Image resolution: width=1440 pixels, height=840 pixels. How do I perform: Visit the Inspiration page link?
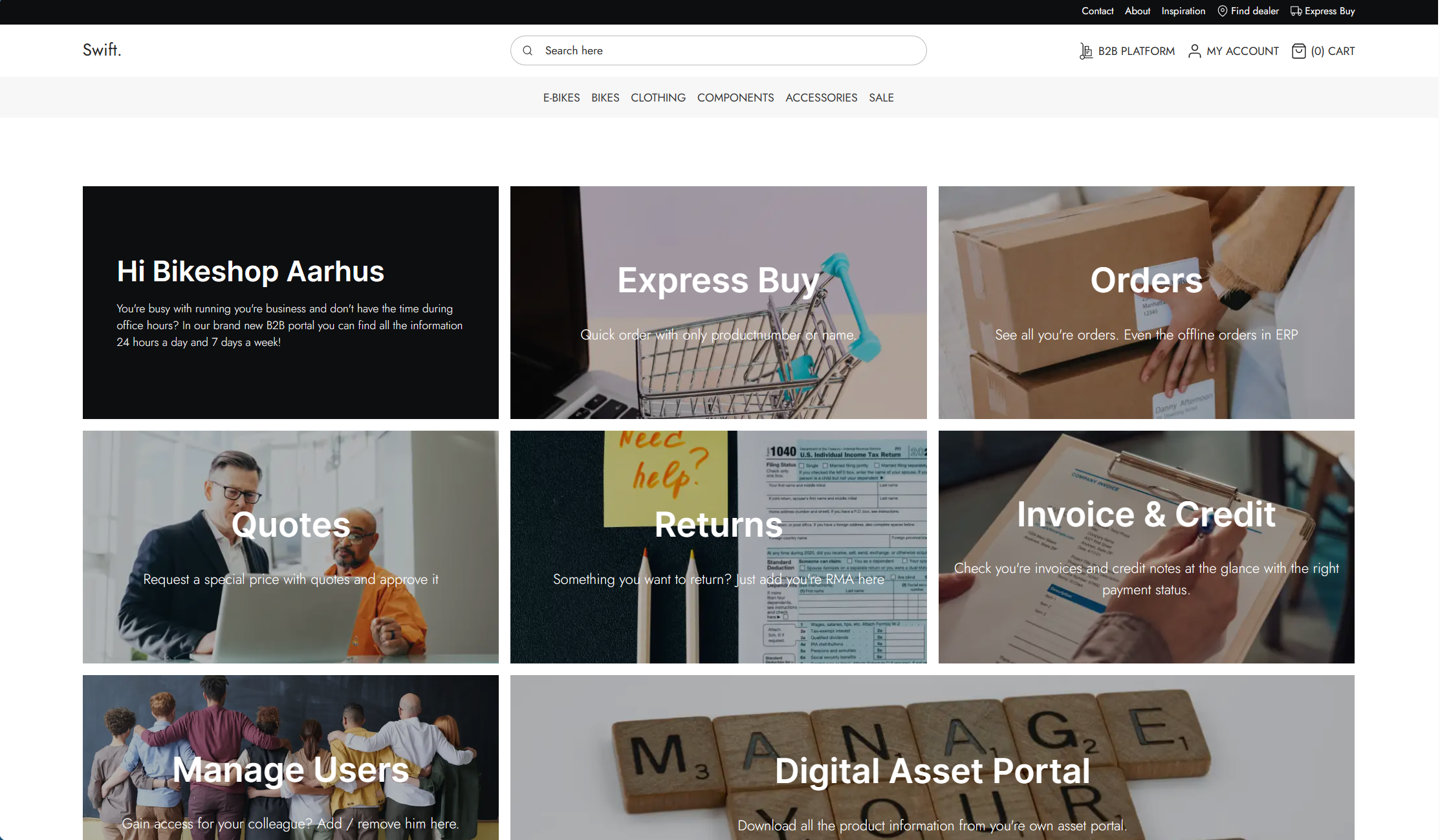click(1183, 11)
